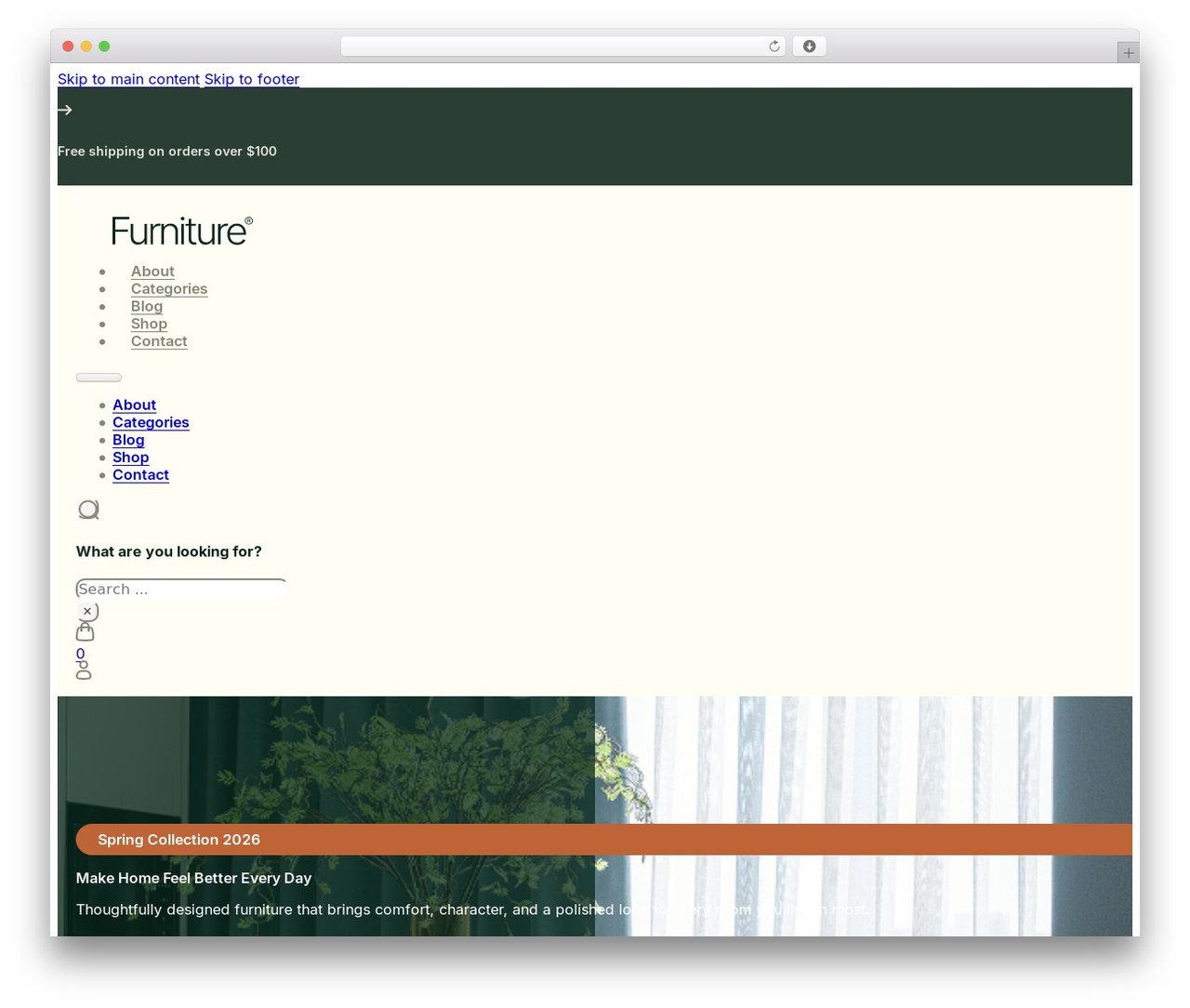Toggle the blank menu button below the grey nav

click(x=99, y=378)
